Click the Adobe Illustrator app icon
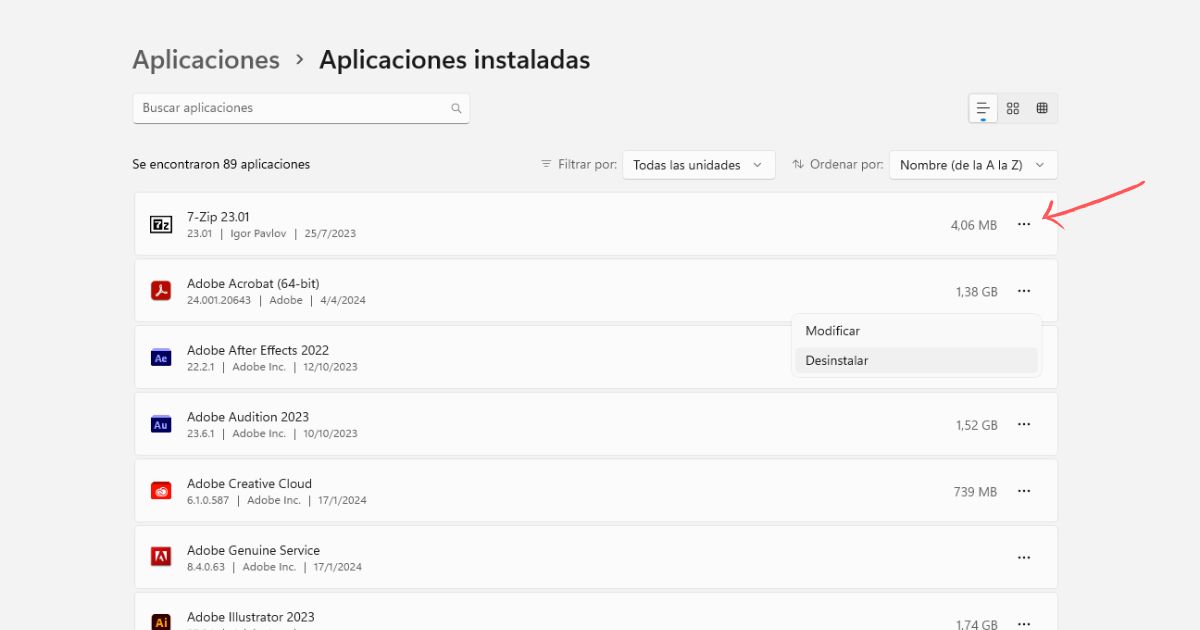This screenshot has height=630, width=1200. coord(160,621)
